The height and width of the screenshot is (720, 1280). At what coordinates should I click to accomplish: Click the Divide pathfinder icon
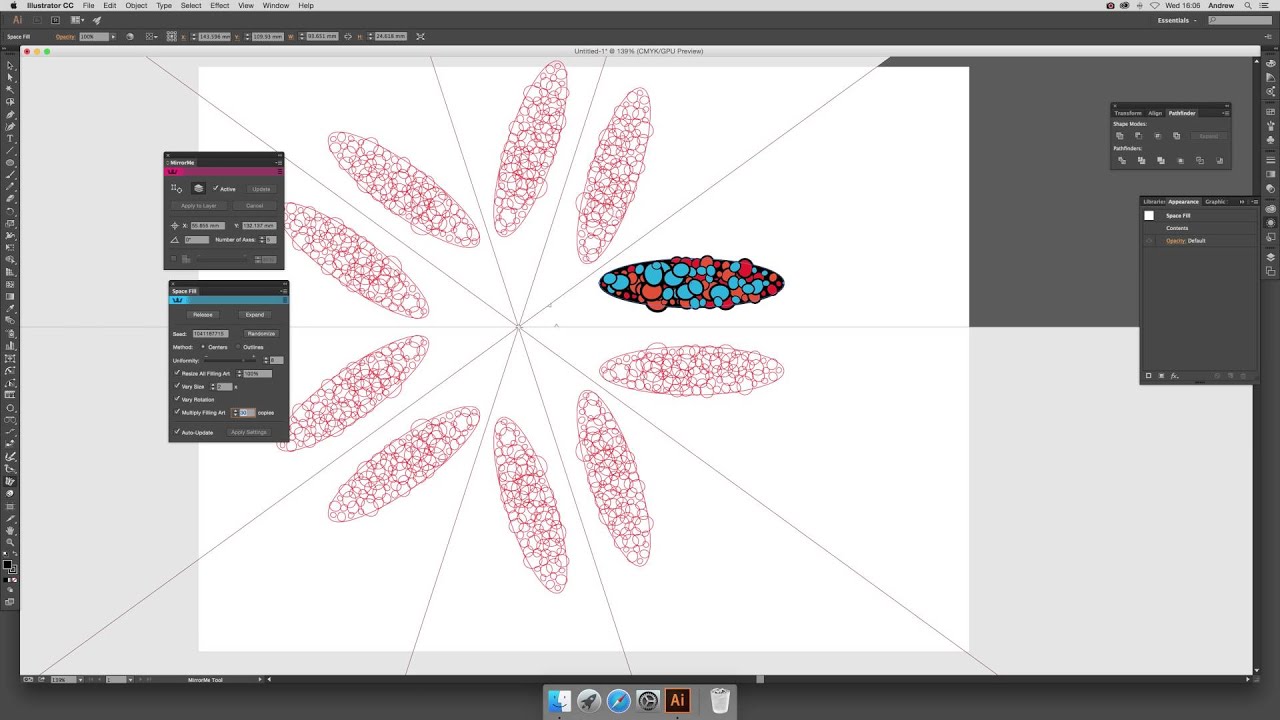point(1122,160)
